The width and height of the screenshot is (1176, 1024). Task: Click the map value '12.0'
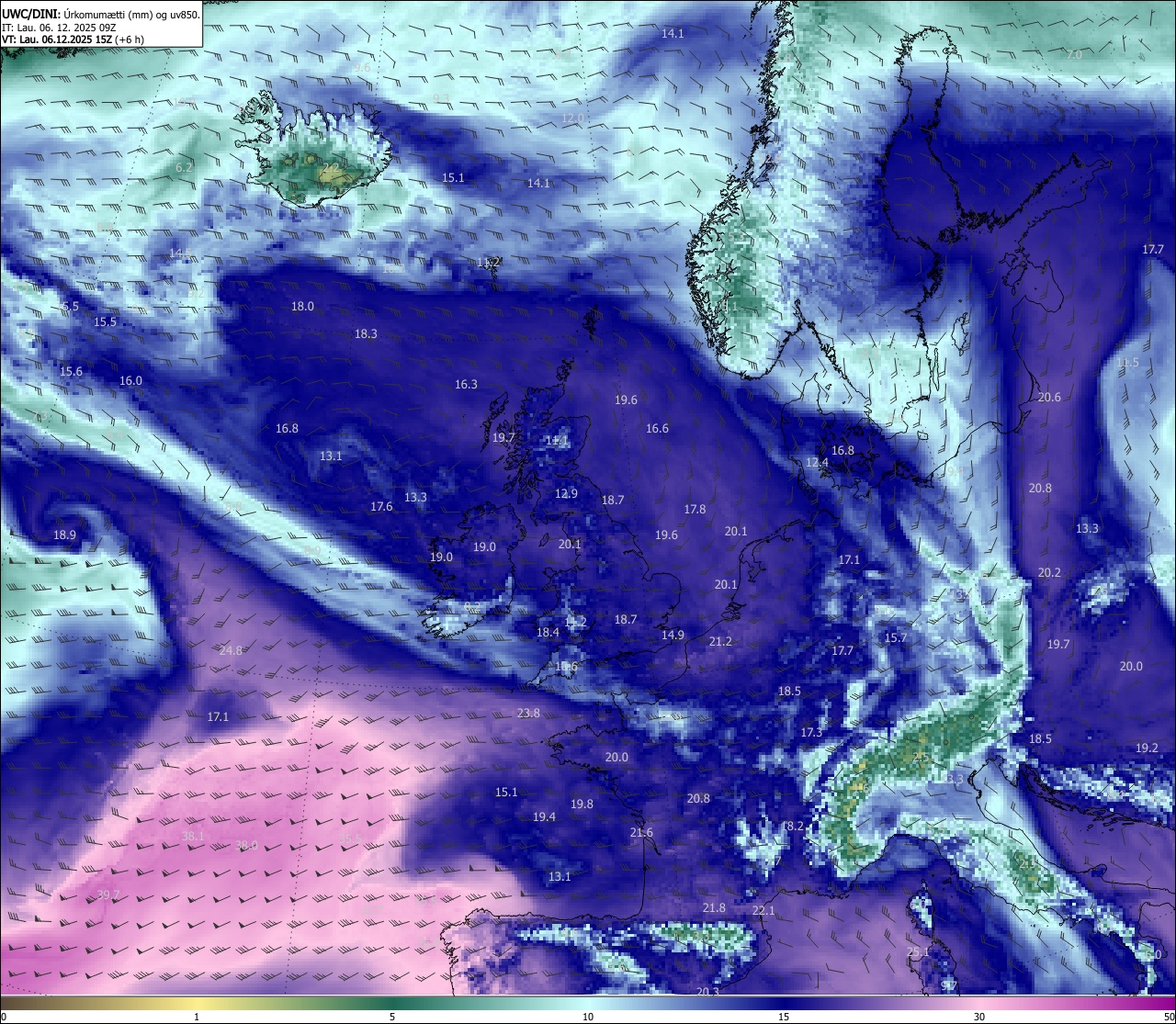click(572, 118)
